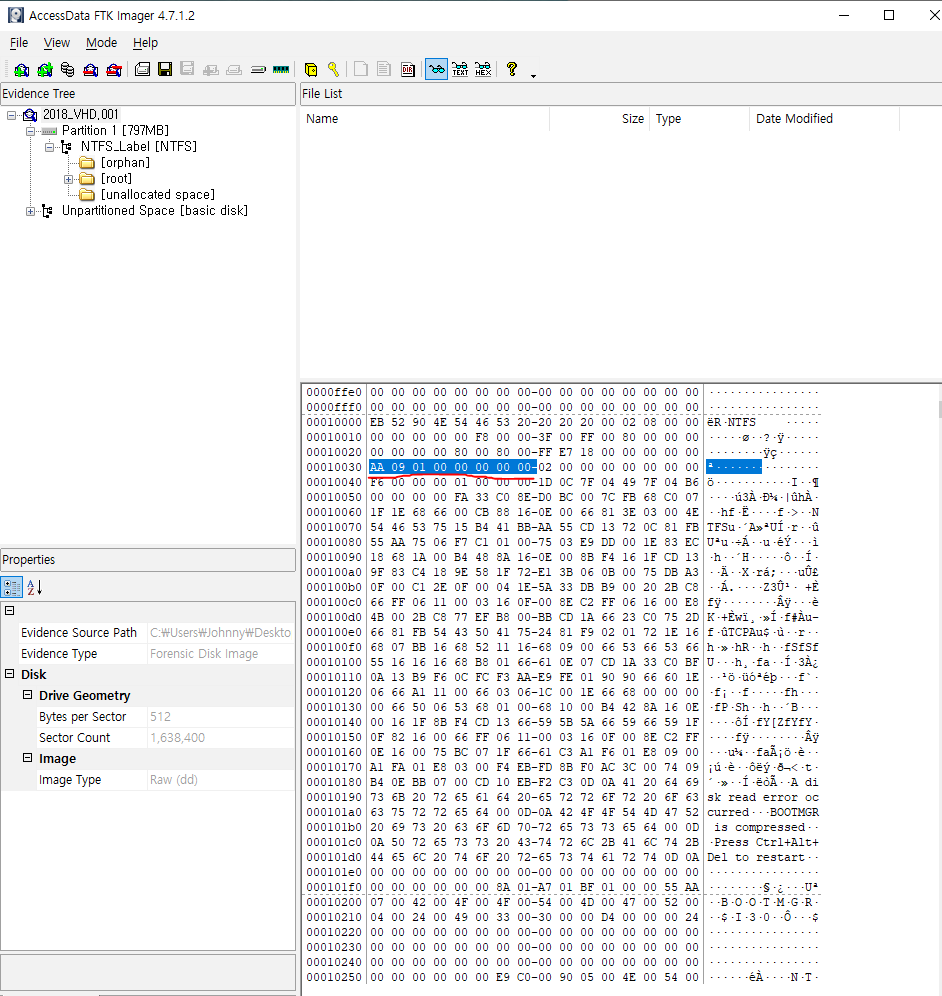The image size is (942, 996).
Task: Click highlighted bytes at offset 00010030
Action: click(453, 467)
